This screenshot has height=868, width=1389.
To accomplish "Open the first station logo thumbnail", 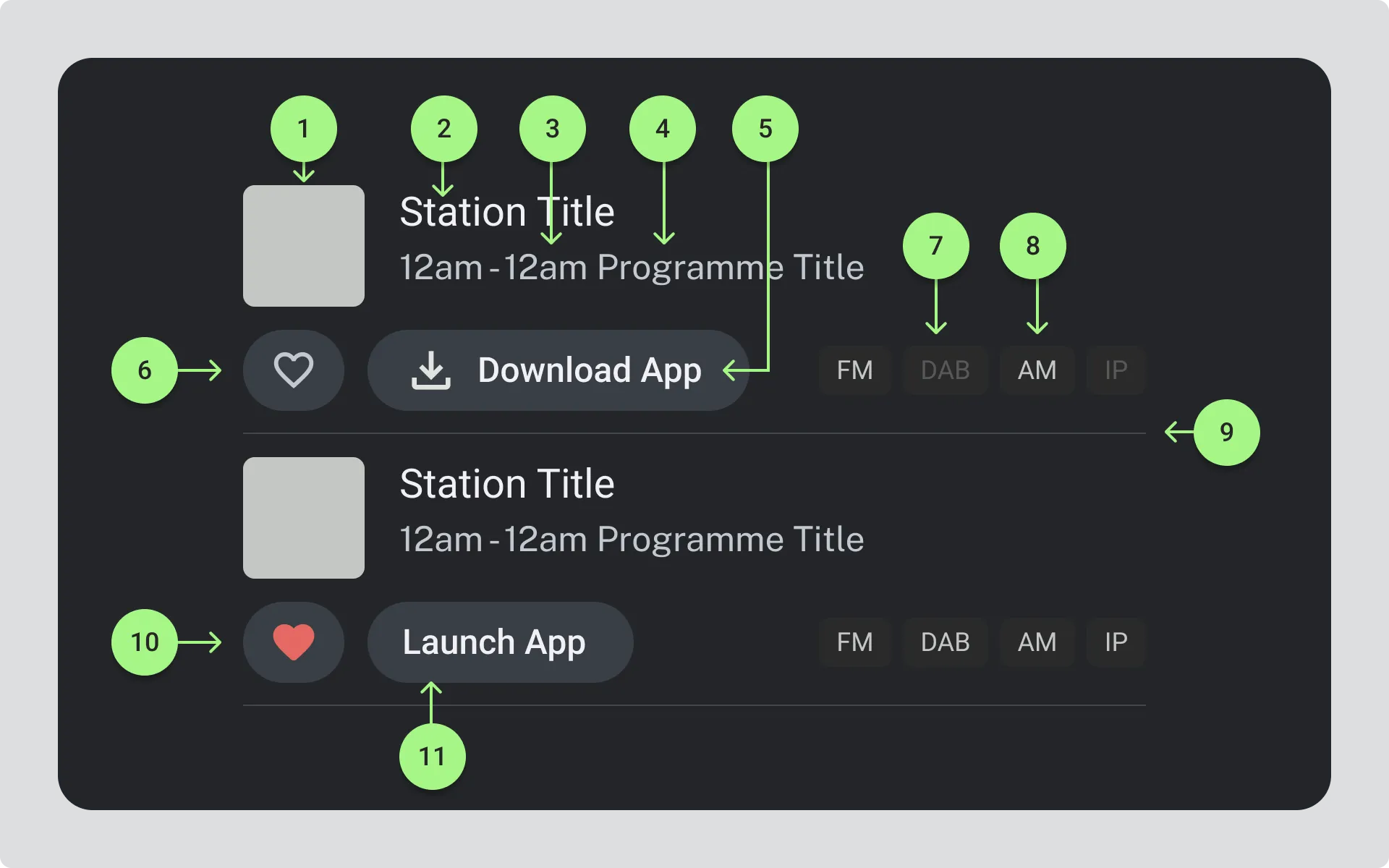I will tap(303, 246).
